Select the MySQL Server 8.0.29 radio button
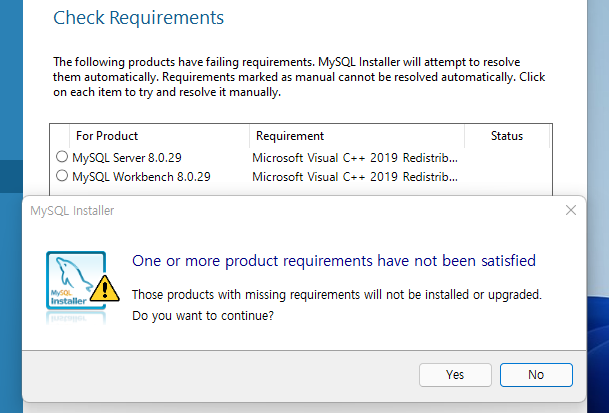609x413 pixels. coord(62,157)
